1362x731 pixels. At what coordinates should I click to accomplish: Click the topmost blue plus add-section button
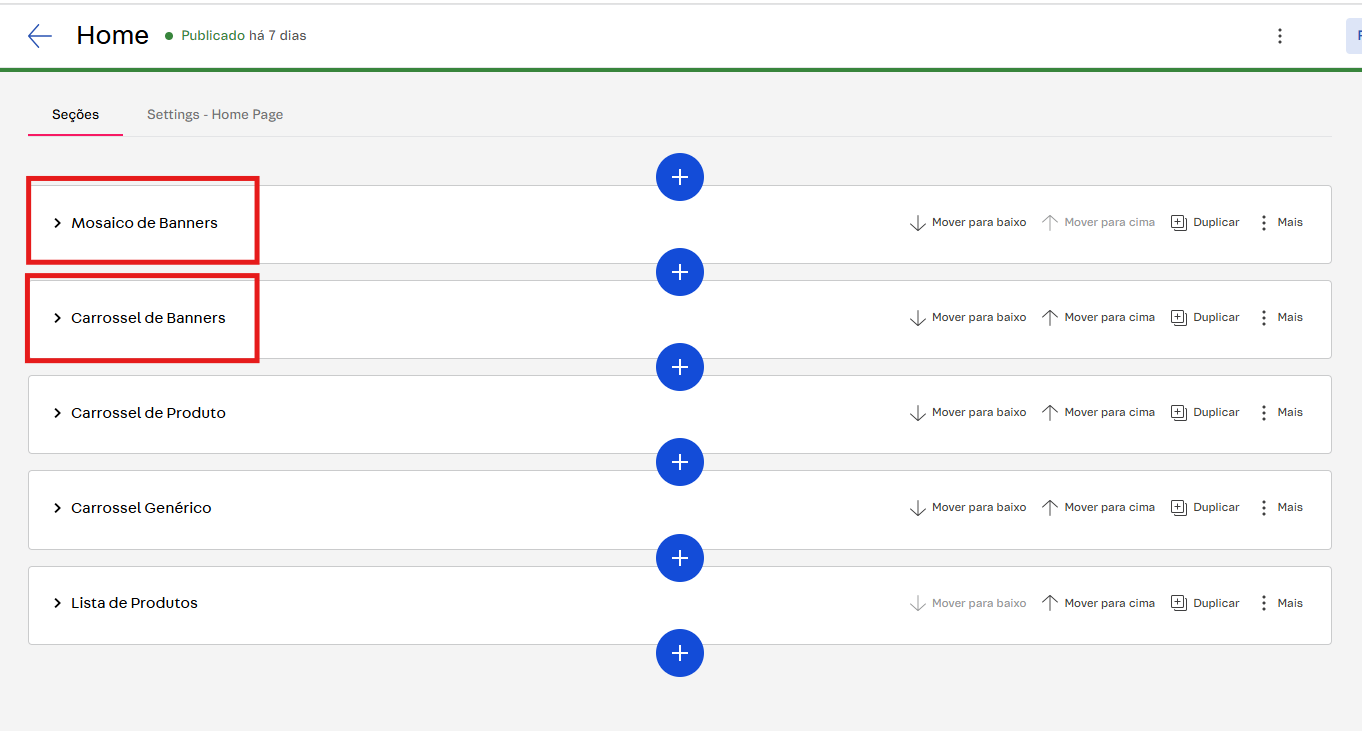(680, 177)
